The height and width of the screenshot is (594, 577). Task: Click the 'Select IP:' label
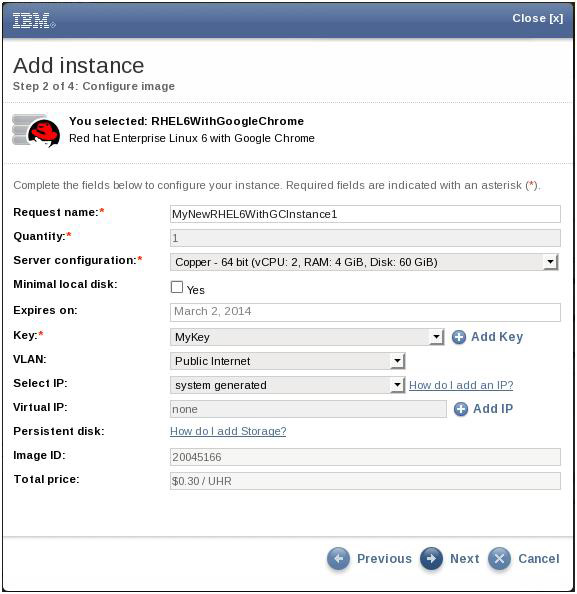click(x=41, y=383)
